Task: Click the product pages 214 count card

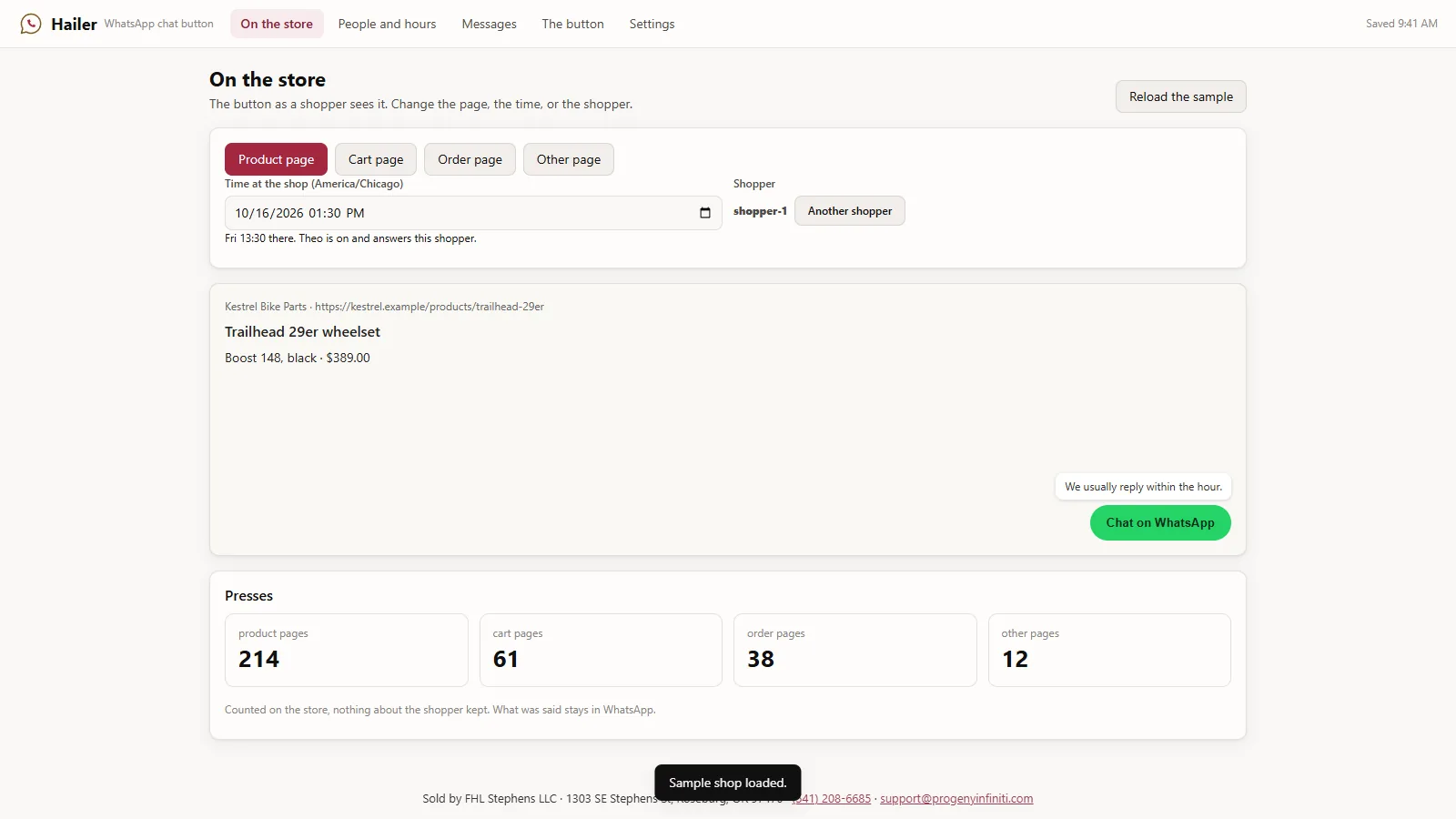Action: [x=347, y=650]
